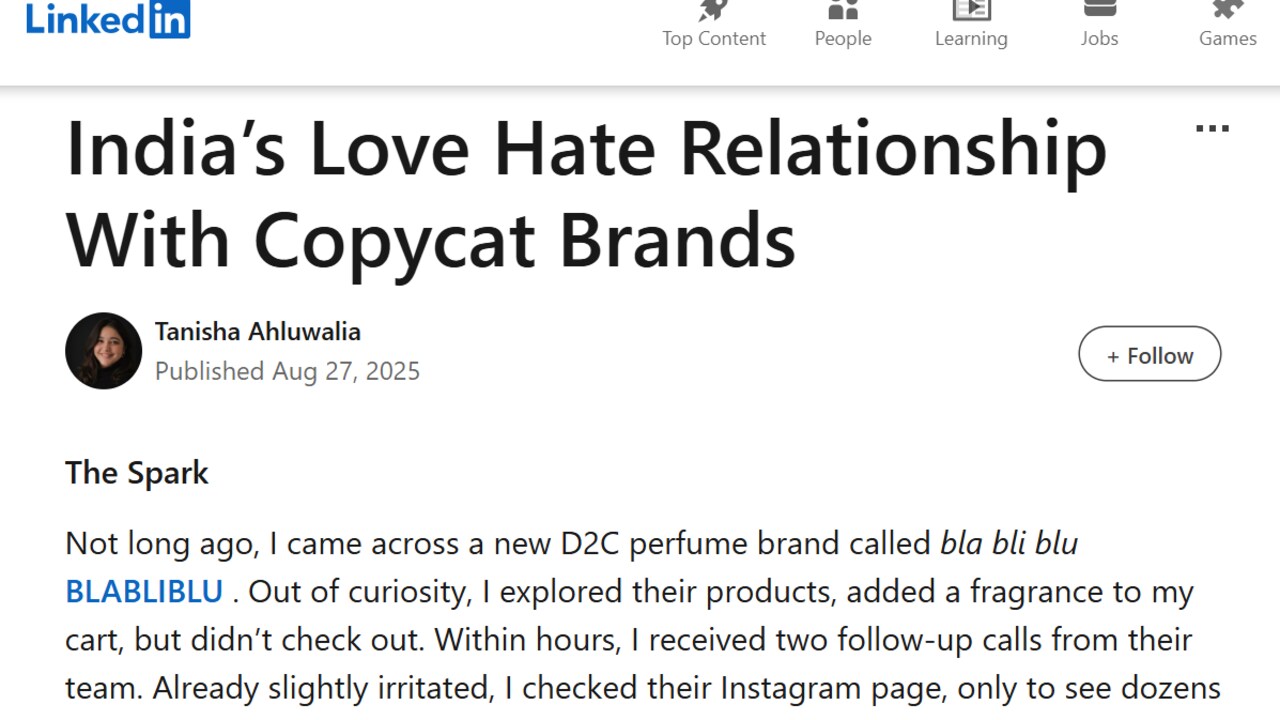
Task: Click the article title about Copycat Brands
Action: pos(586,194)
